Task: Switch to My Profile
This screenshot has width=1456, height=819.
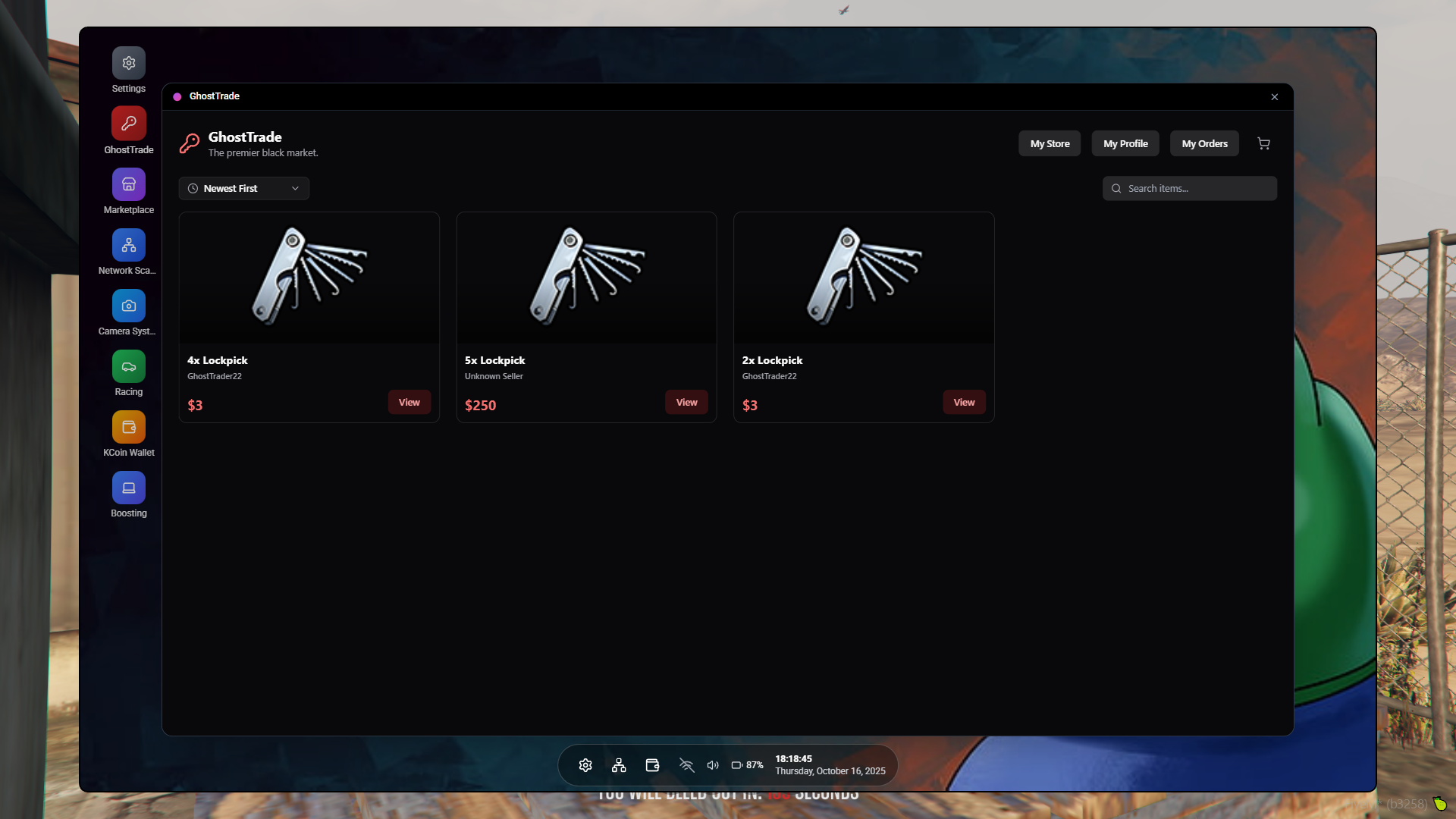Action: (x=1125, y=143)
